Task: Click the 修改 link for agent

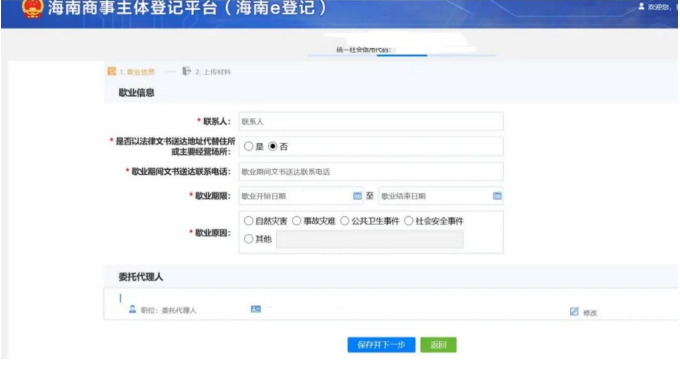Action: coord(590,313)
